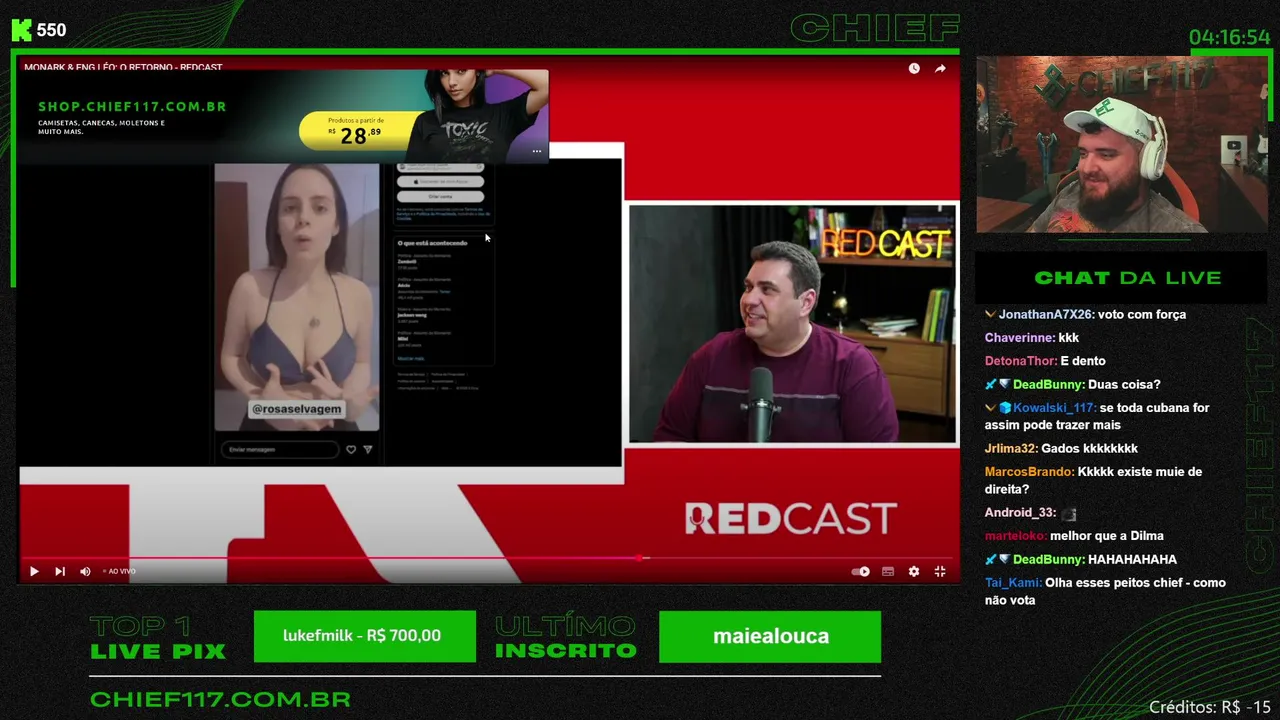Mute the video player volume
The width and height of the screenshot is (1280, 720).
click(x=85, y=571)
